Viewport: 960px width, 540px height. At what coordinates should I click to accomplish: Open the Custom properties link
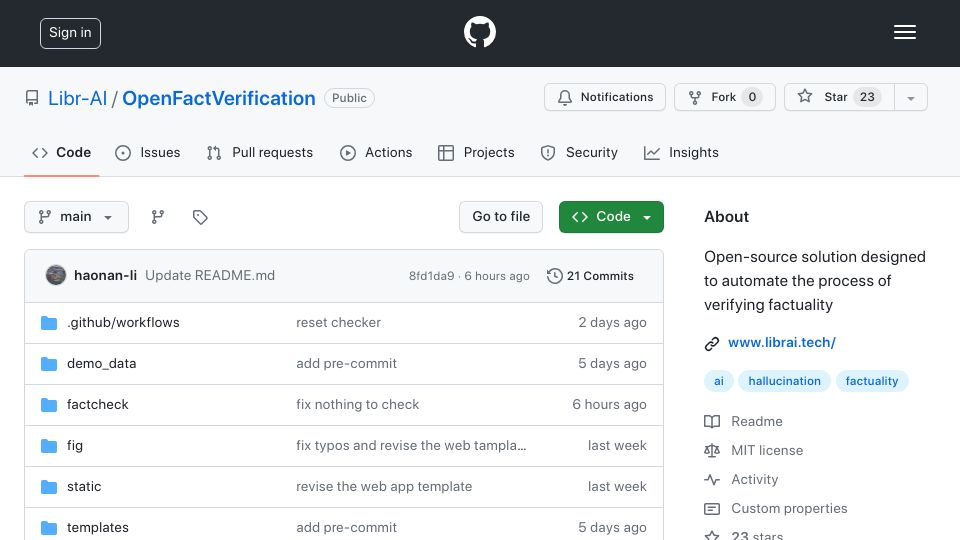(789, 509)
